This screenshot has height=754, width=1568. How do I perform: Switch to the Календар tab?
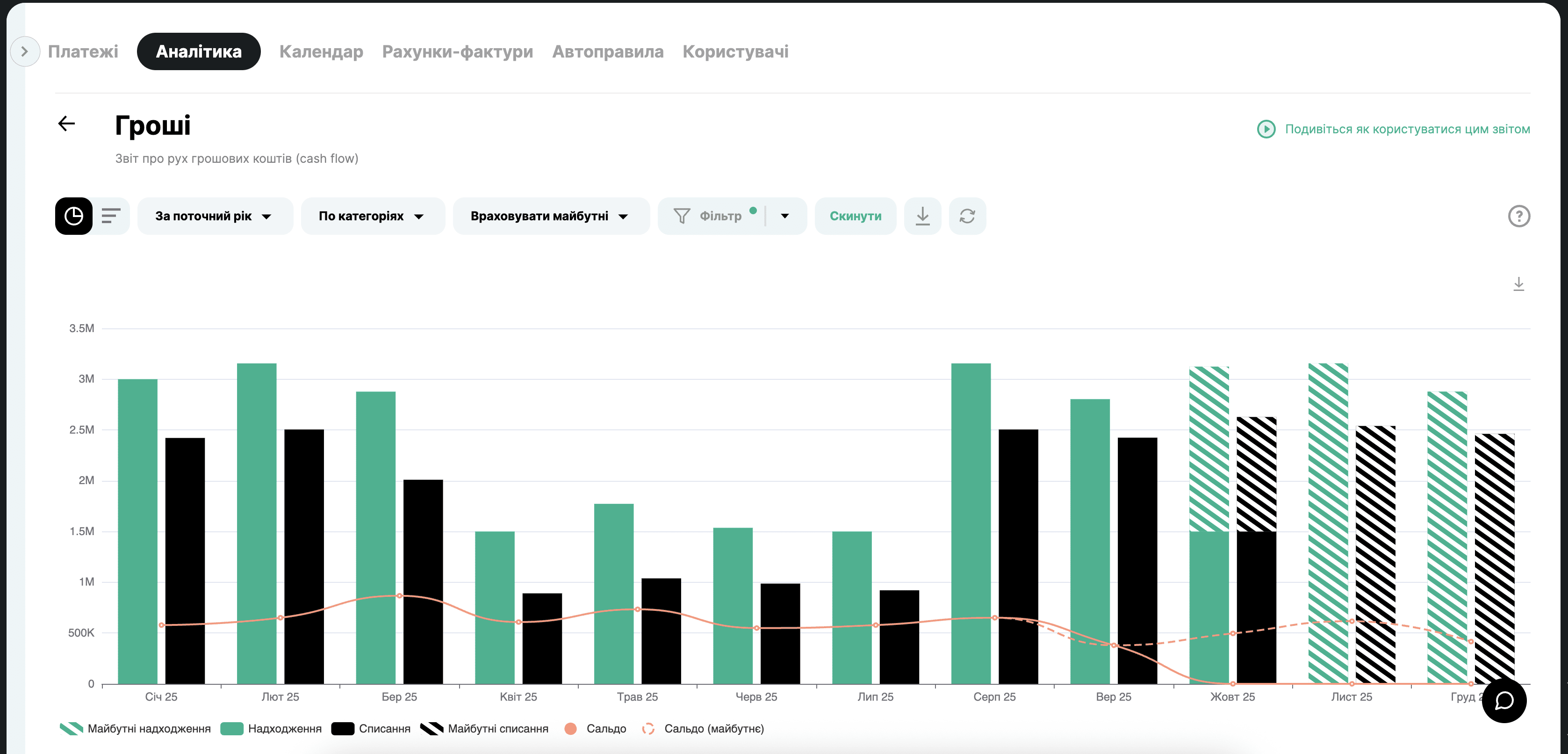pos(321,52)
